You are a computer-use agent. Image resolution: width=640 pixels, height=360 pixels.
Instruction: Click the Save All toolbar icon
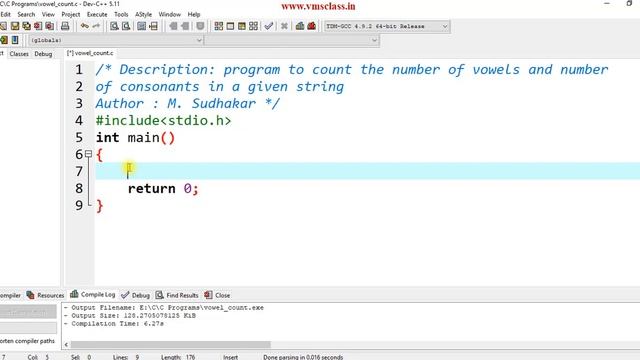27,26
